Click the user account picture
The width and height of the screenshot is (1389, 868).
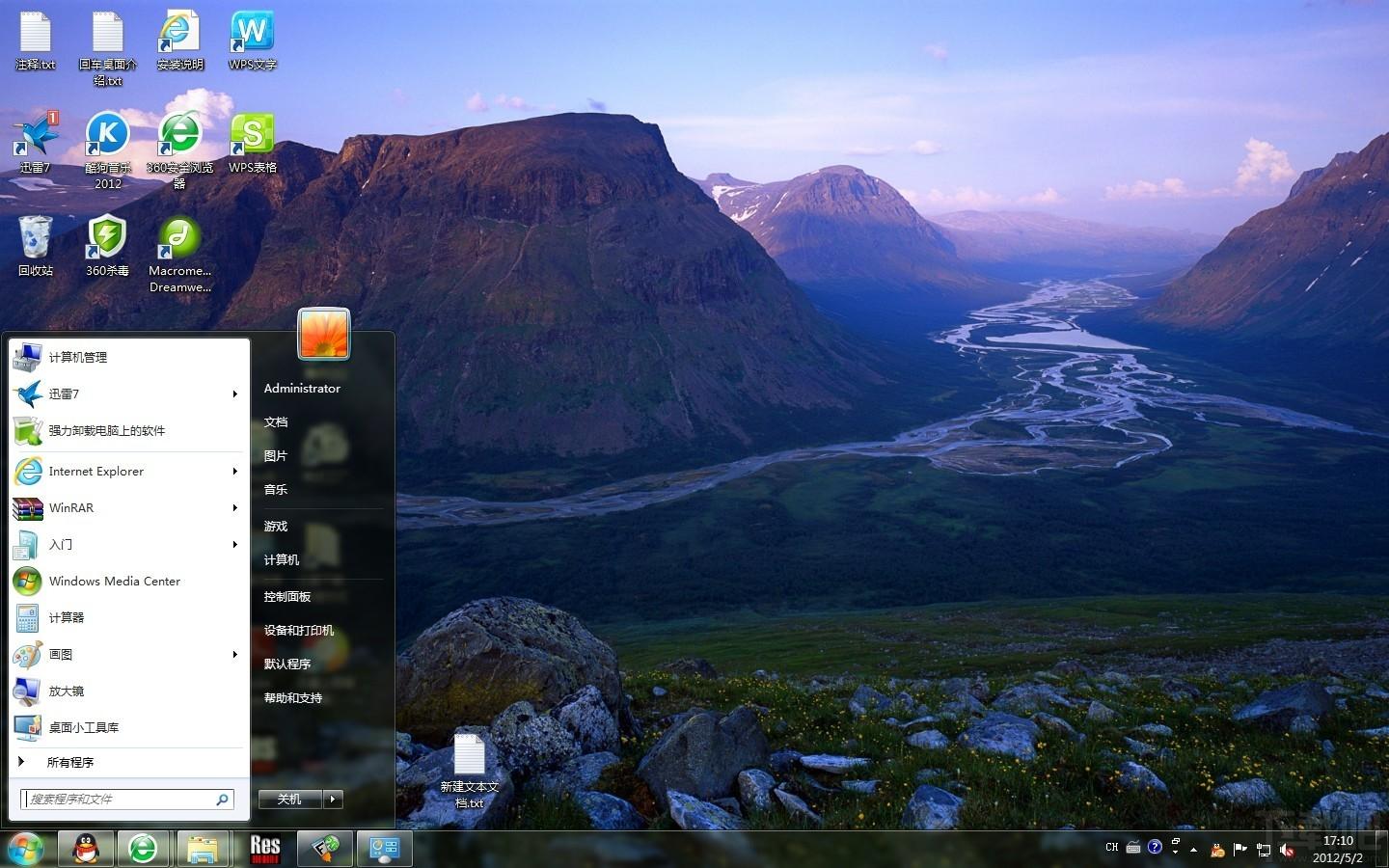[x=324, y=334]
